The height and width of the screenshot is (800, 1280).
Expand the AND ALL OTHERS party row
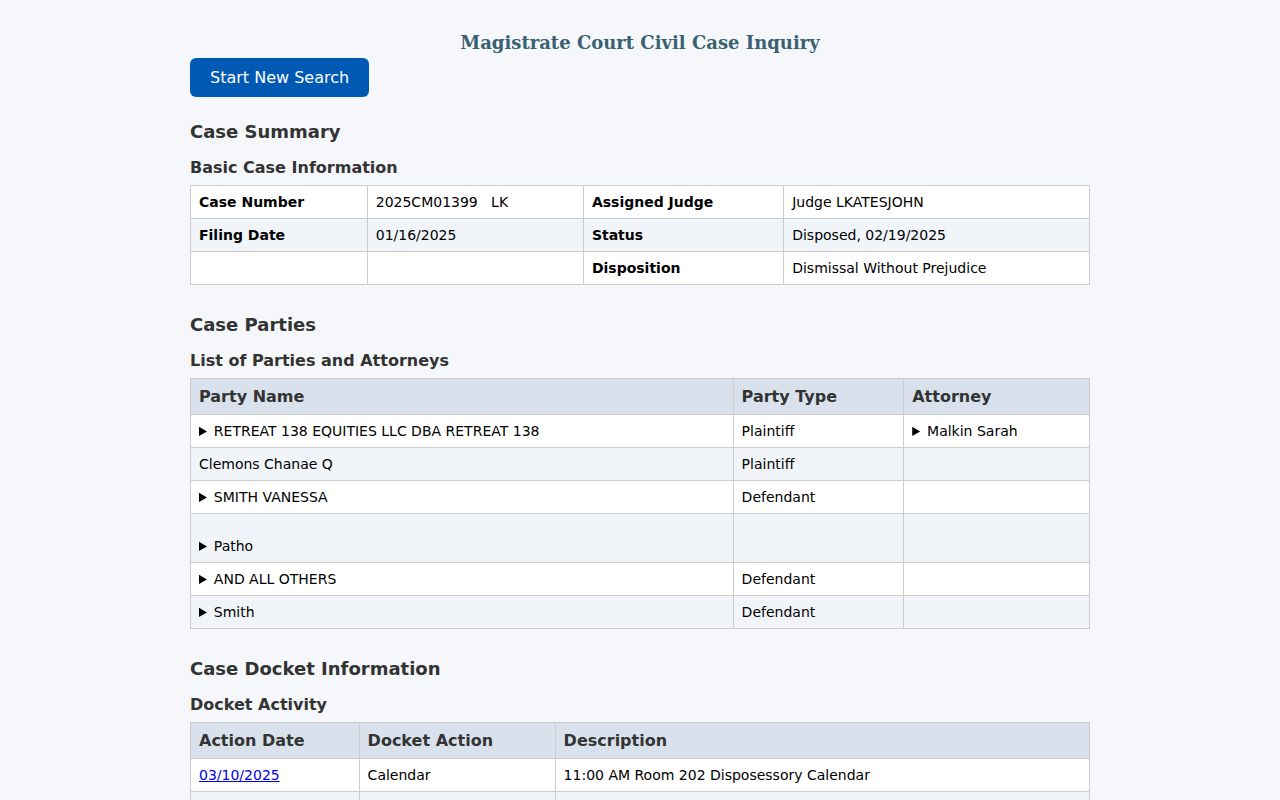pyautogui.click(x=268, y=579)
